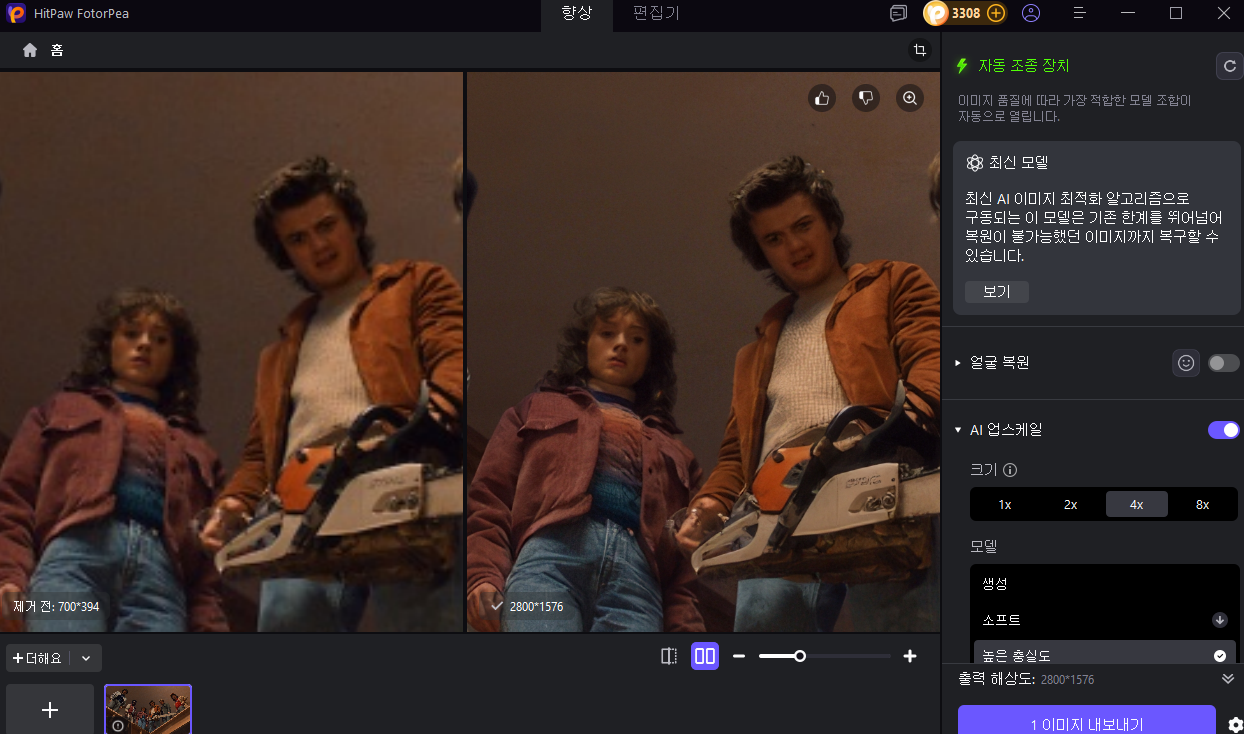1244x734 pixels.
Task: Click the HitPaw FotorPea logo icon
Action: tap(16, 14)
